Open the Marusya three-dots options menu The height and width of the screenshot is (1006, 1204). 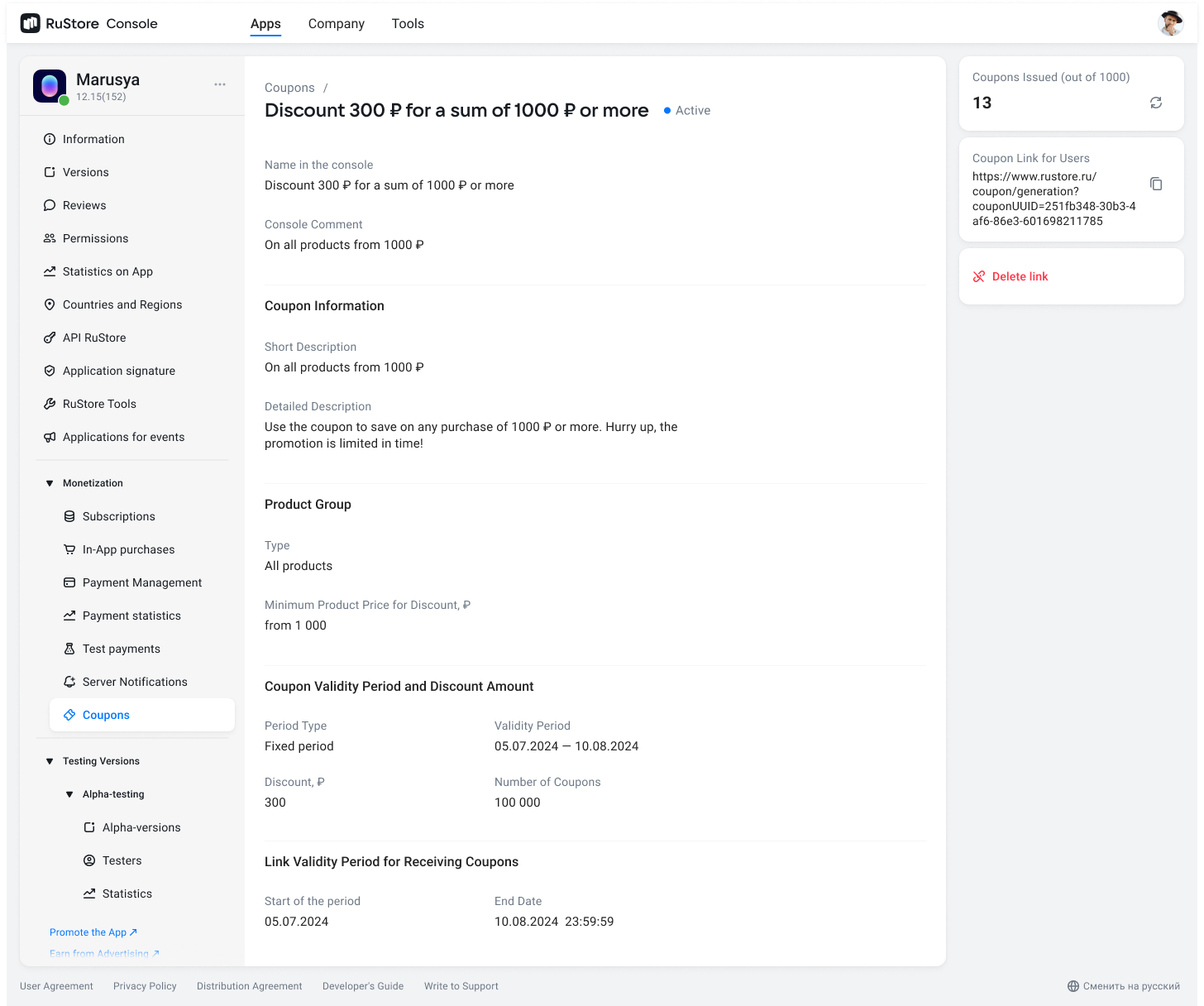[220, 84]
